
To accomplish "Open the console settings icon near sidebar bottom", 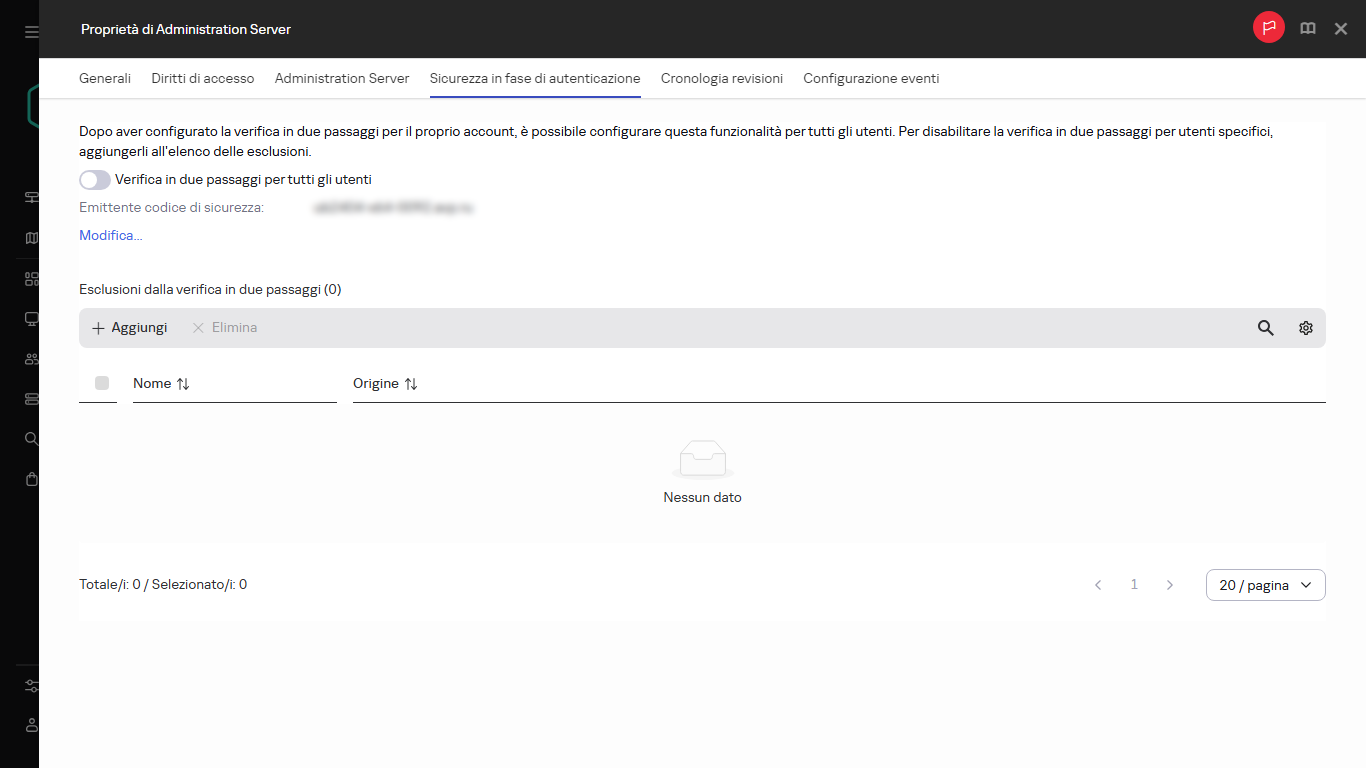I will [30, 686].
